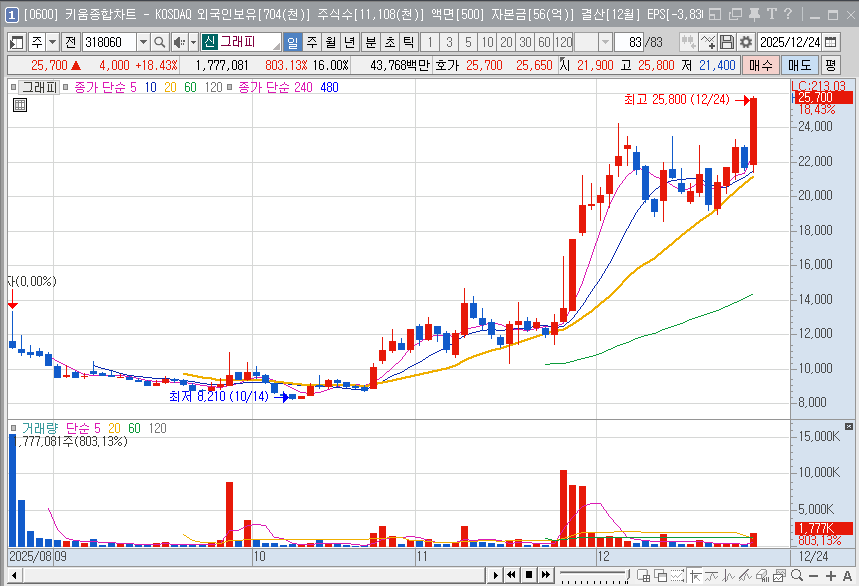
Task: Click the chart zoom magnifier at bottom
Action: pyautogui.click(x=797, y=575)
